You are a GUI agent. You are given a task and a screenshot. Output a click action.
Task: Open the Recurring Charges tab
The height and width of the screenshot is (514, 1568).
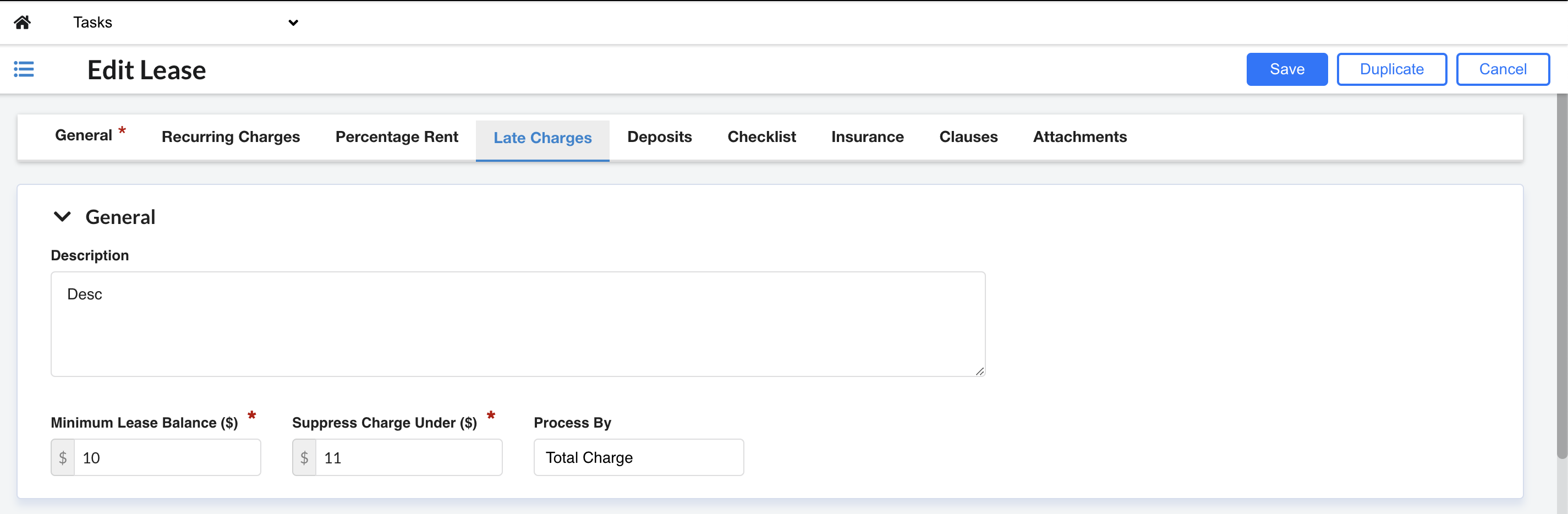tap(231, 137)
